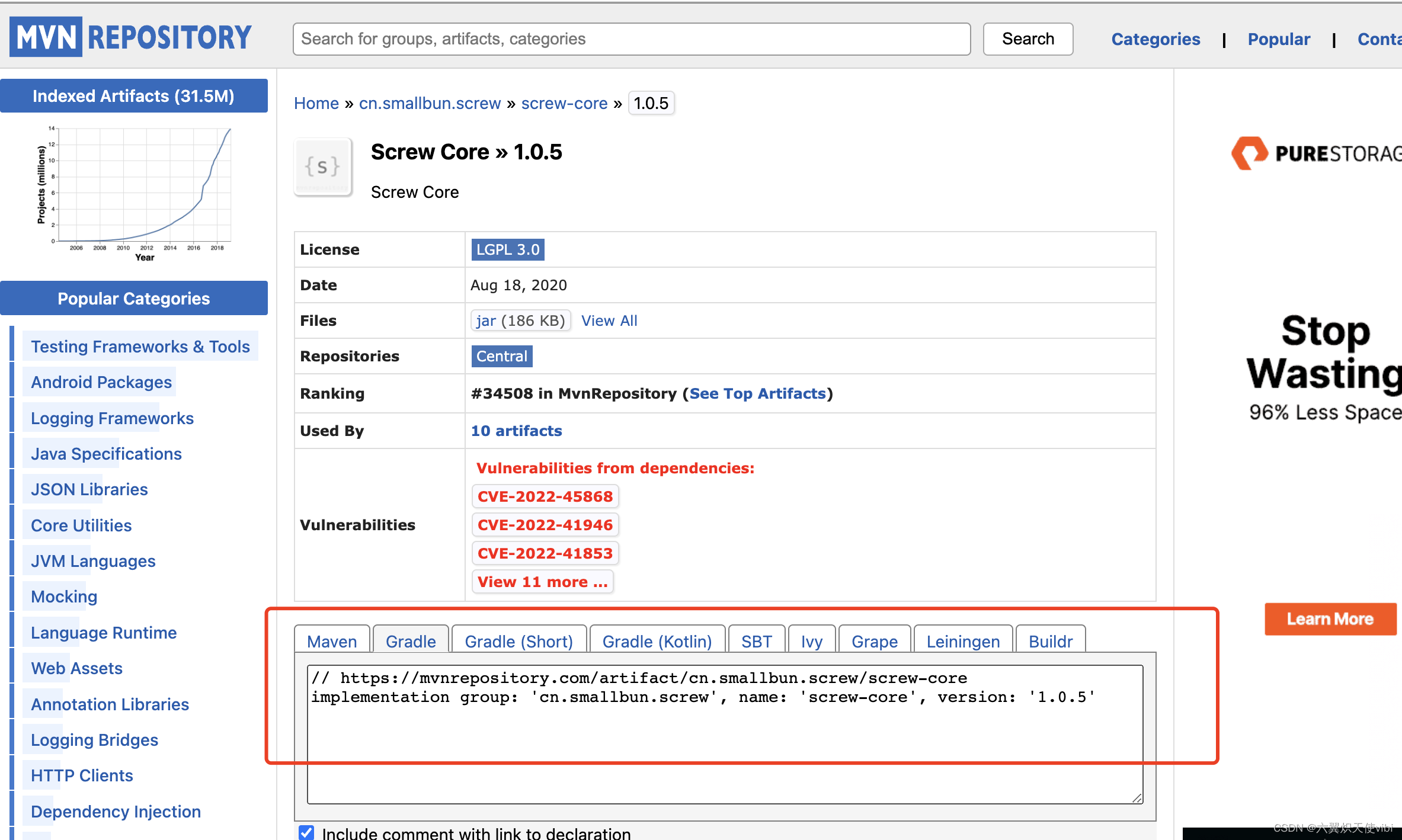Open See Top Artifacts link
The image size is (1402, 840).
[x=757, y=393]
